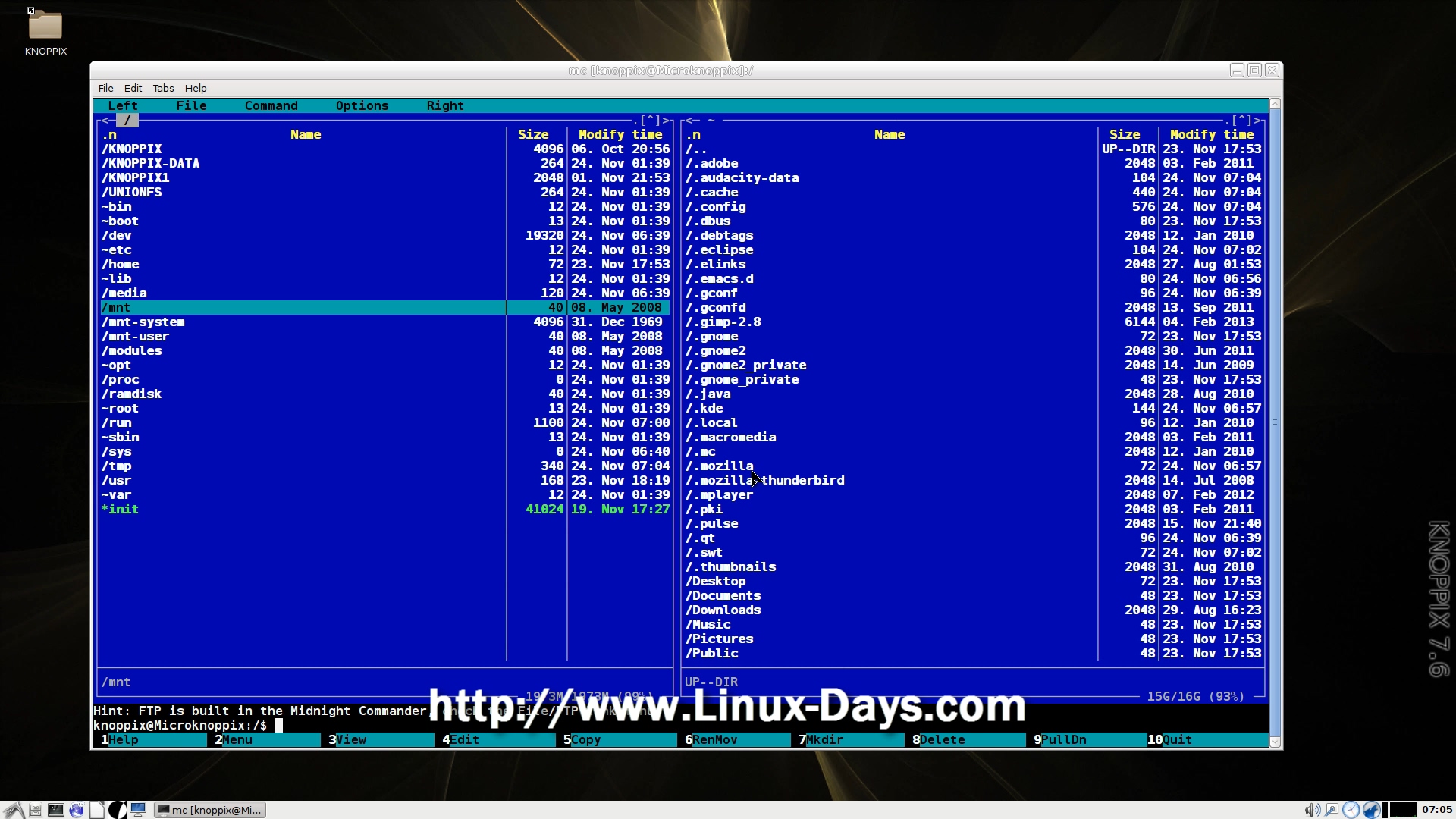This screenshot has height=819, width=1456.
Task: Open the Options menu in mc
Action: (362, 105)
